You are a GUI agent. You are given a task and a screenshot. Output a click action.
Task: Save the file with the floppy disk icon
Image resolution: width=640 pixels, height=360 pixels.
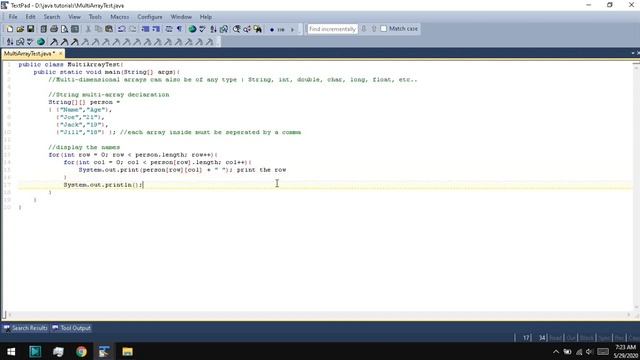pyautogui.click(x=31, y=29)
